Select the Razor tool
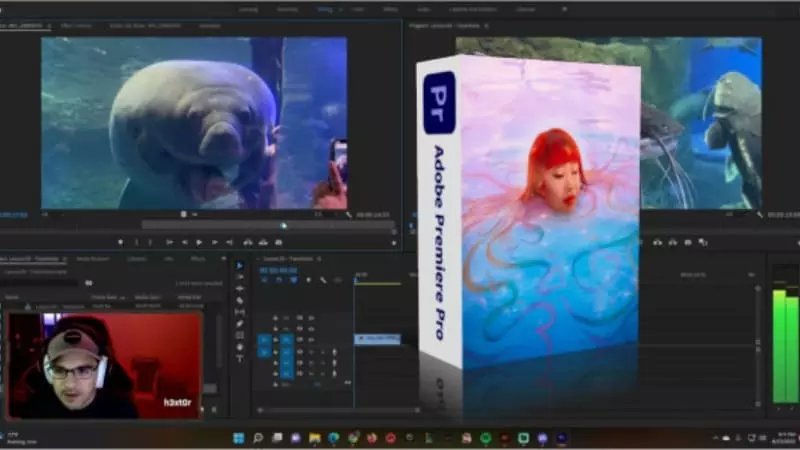Image resolution: width=800 pixels, height=450 pixels. [240, 301]
